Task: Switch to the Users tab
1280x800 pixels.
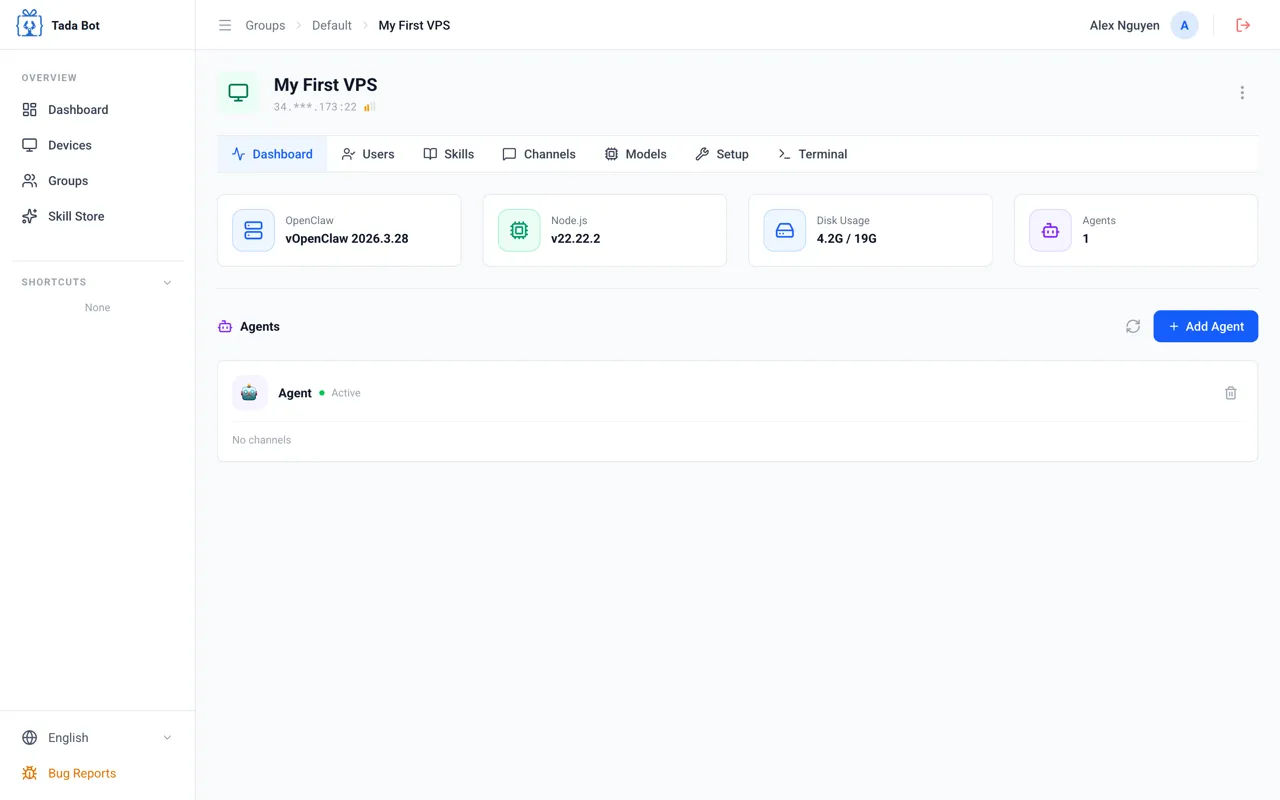Action: pos(368,154)
